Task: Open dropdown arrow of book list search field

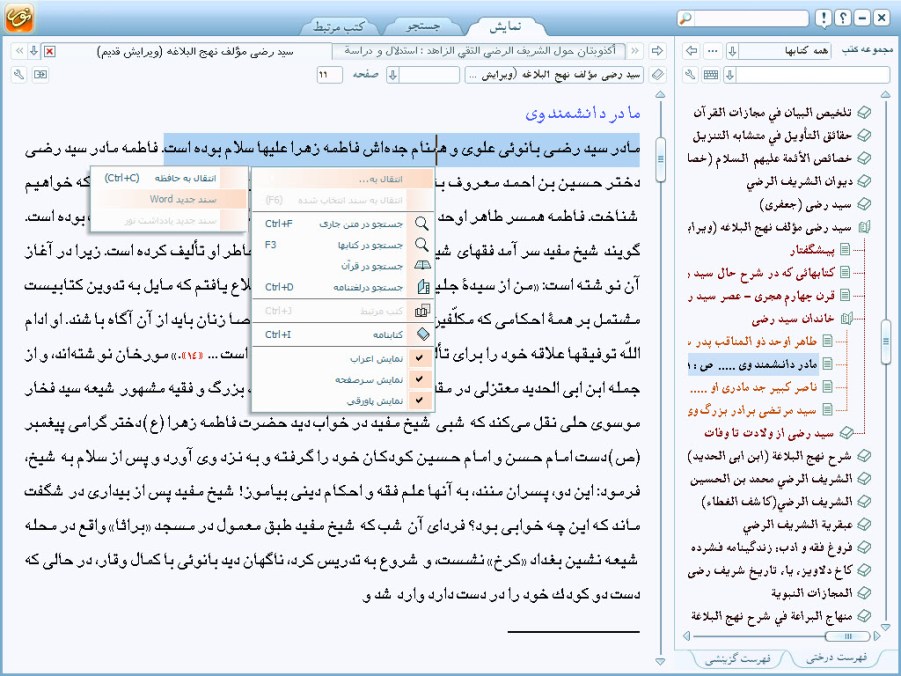Action: (730, 75)
